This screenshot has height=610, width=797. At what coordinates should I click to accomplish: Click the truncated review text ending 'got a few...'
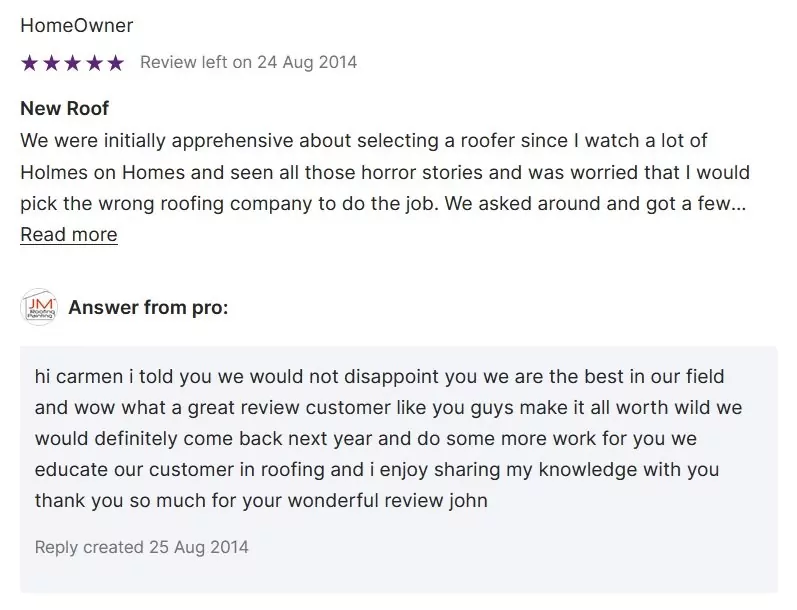[x=383, y=204]
